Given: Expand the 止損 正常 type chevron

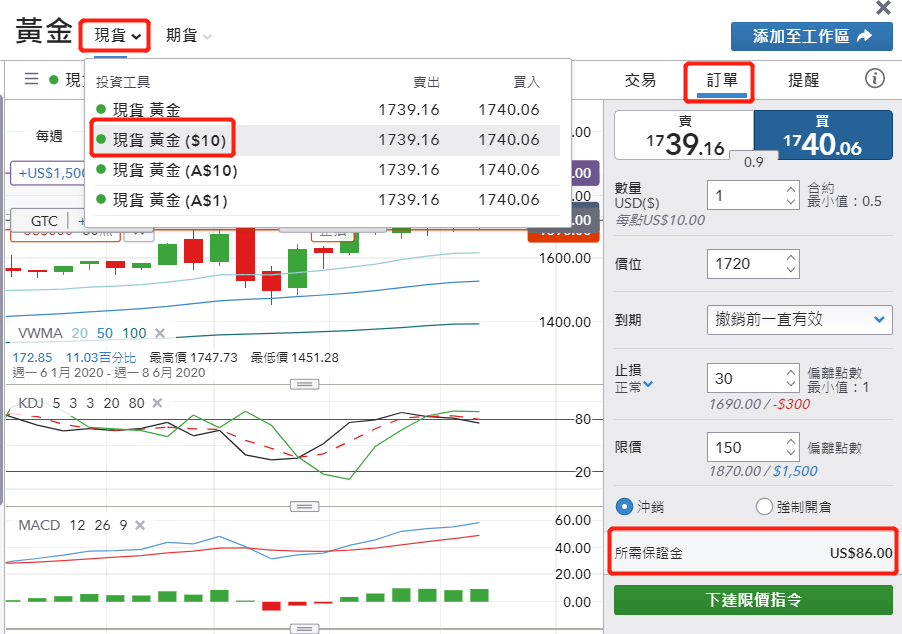Looking at the screenshot, I should click(648, 383).
